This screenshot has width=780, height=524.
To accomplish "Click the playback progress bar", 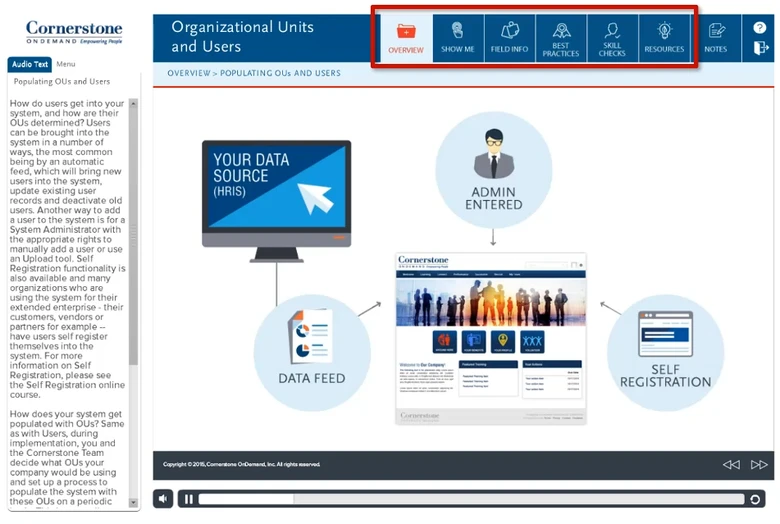I will (471, 499).
